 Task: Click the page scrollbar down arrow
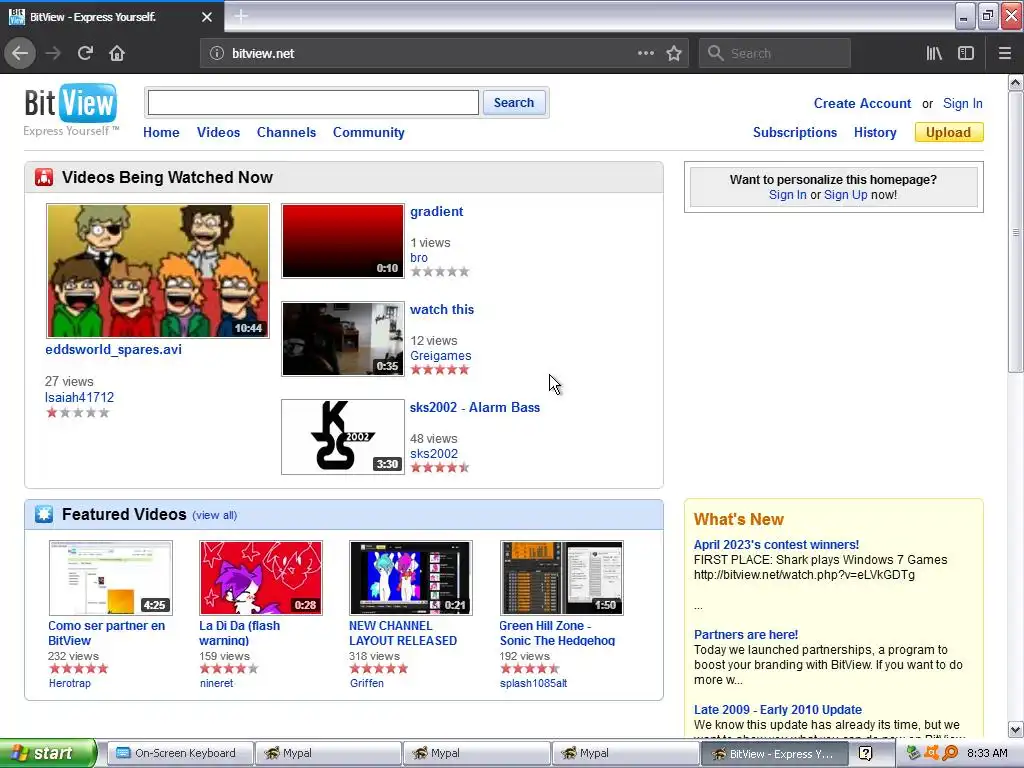(x=1016, y=729)
